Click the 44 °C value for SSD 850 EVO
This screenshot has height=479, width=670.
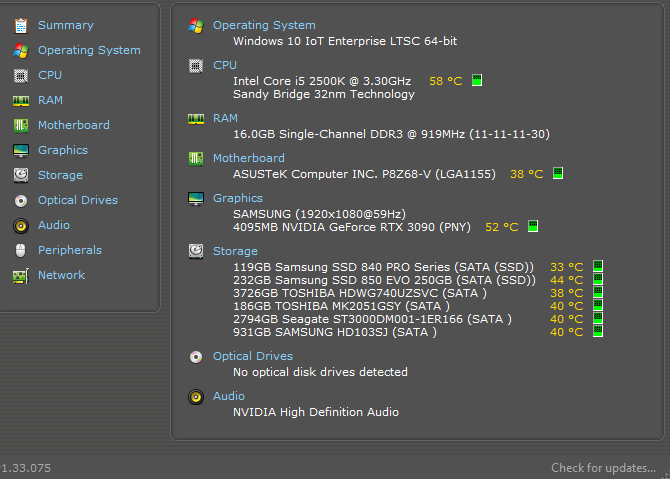tap(567, 280)
